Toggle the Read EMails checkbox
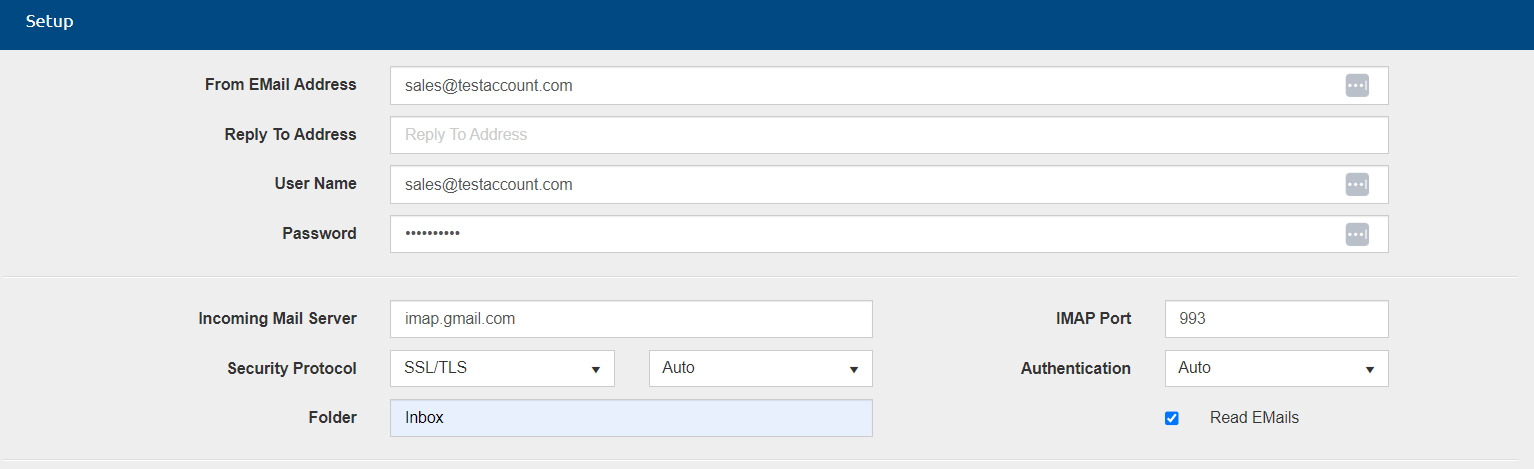1534x469 pixels. (1172, 418)
